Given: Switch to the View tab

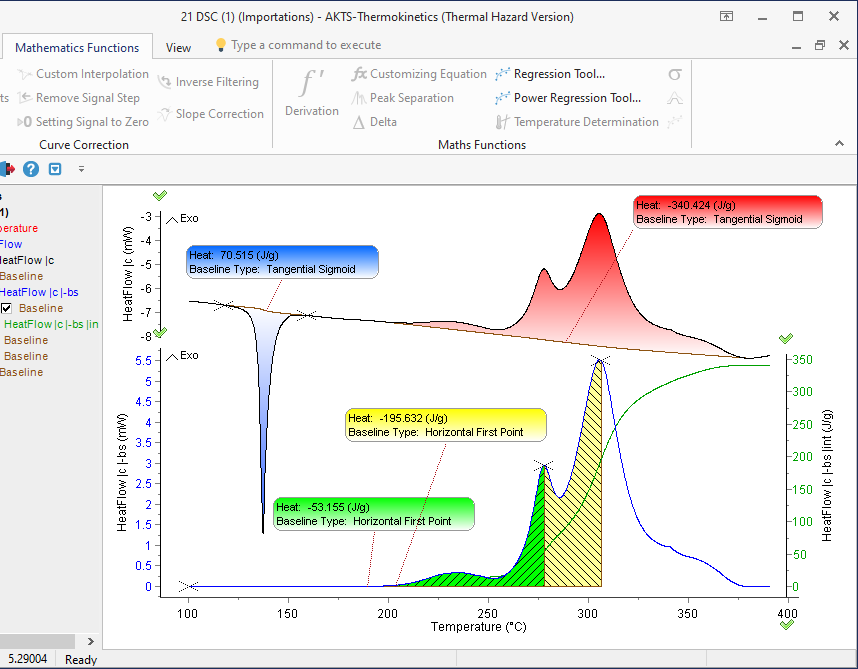Looking at the screenshot, I should 178,47.
